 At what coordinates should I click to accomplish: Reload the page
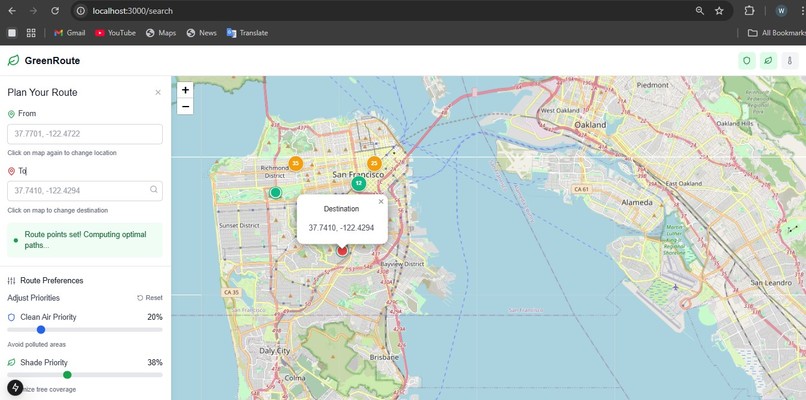click(55, 11)
